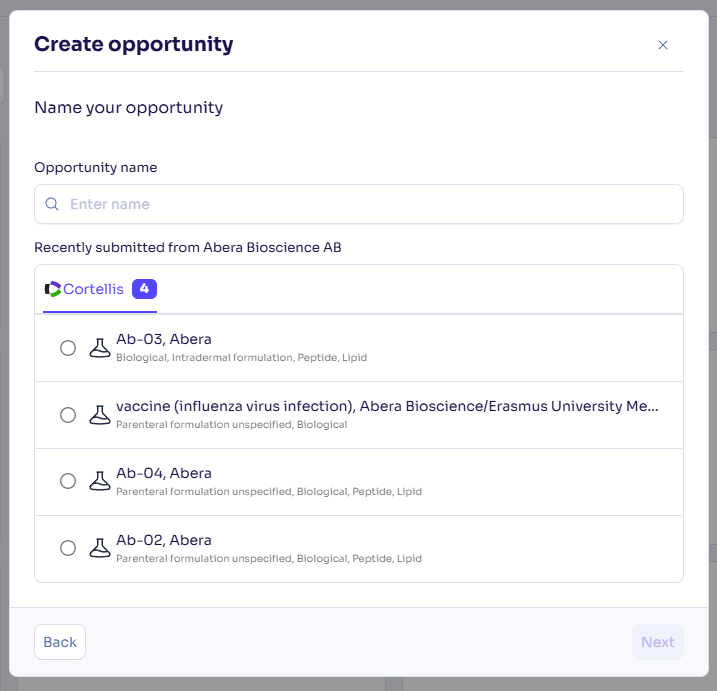Proceed using the Next button
The width and height of the screenshot is (717, 691).
coord(658,642)
